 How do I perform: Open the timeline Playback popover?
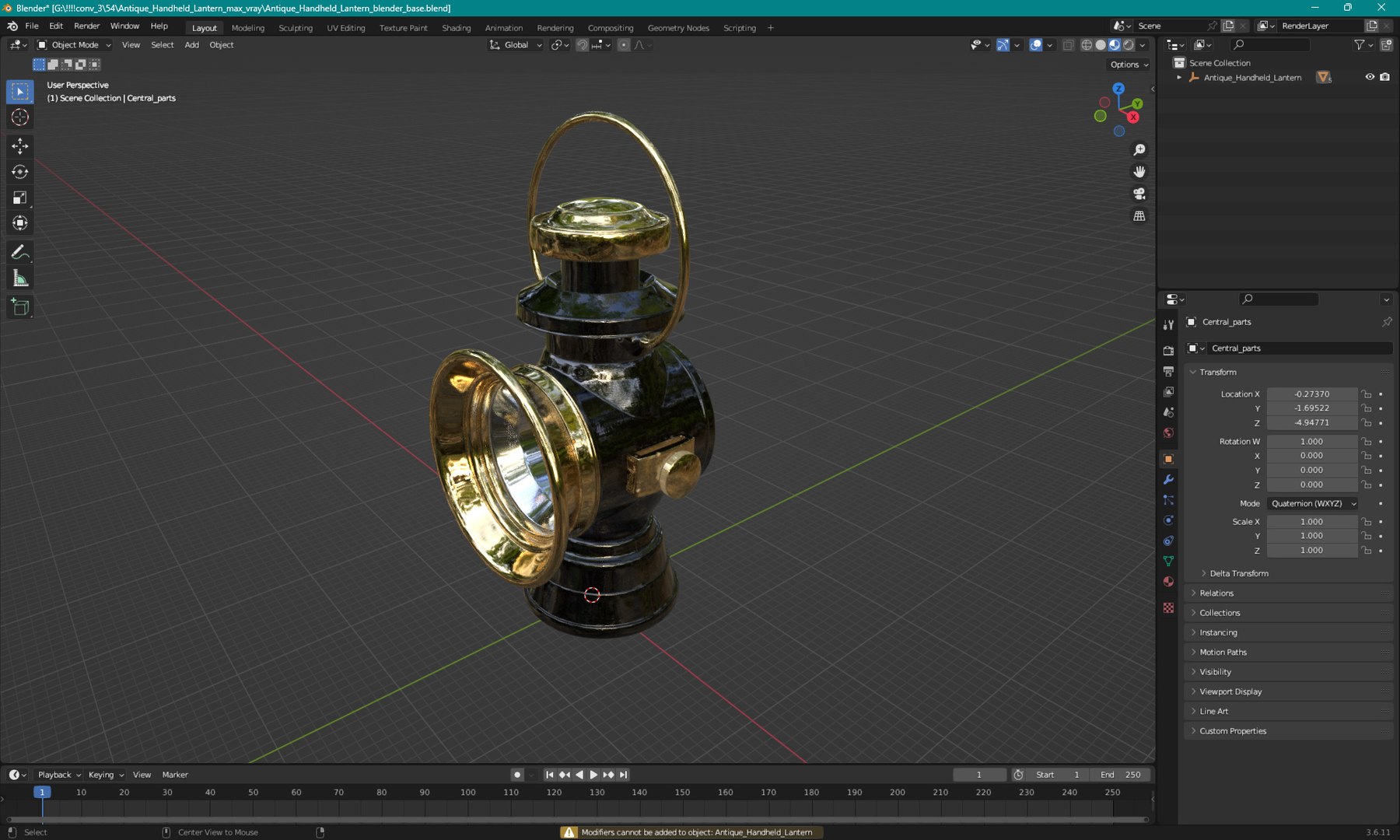coord(58,775)
